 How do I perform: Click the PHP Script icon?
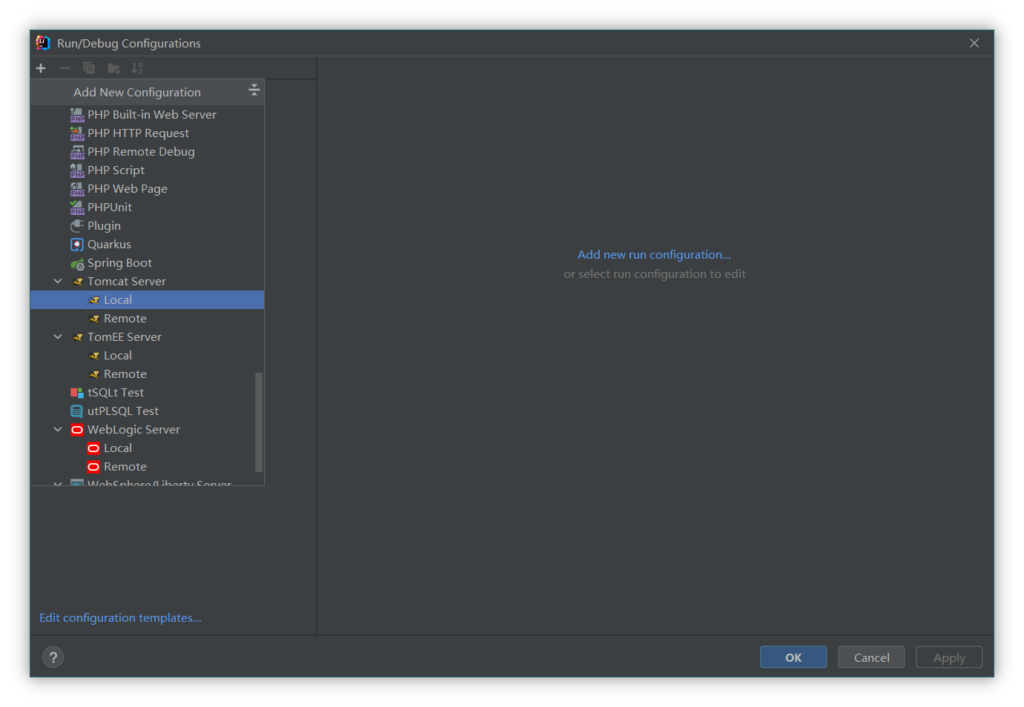click(77, 170)
